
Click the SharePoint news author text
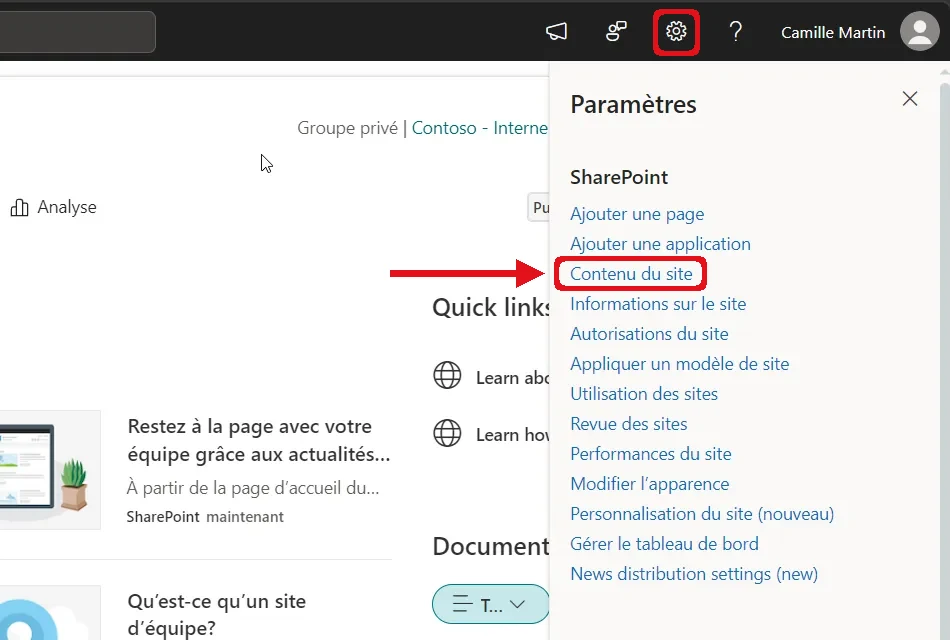[162, 517]
